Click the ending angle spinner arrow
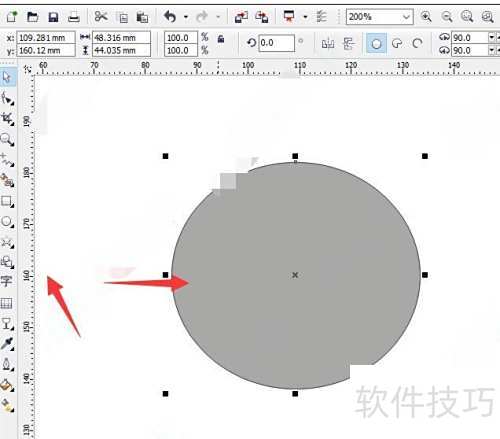The width and height of the screenshot is (500, 439). click(492, 50)
